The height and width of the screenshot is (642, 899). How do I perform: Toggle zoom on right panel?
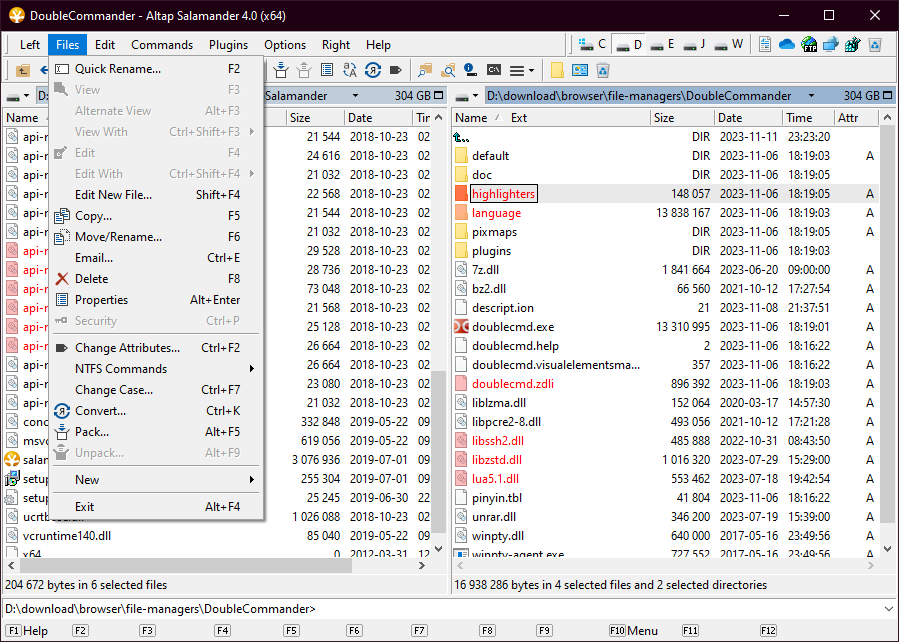pos(887,96)
